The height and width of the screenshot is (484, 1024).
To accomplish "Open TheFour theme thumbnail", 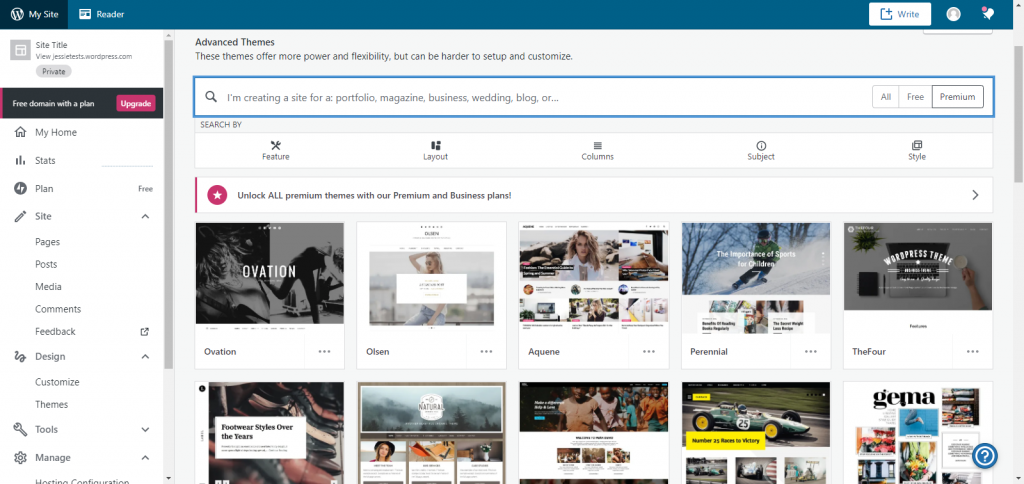I will 918,278.
